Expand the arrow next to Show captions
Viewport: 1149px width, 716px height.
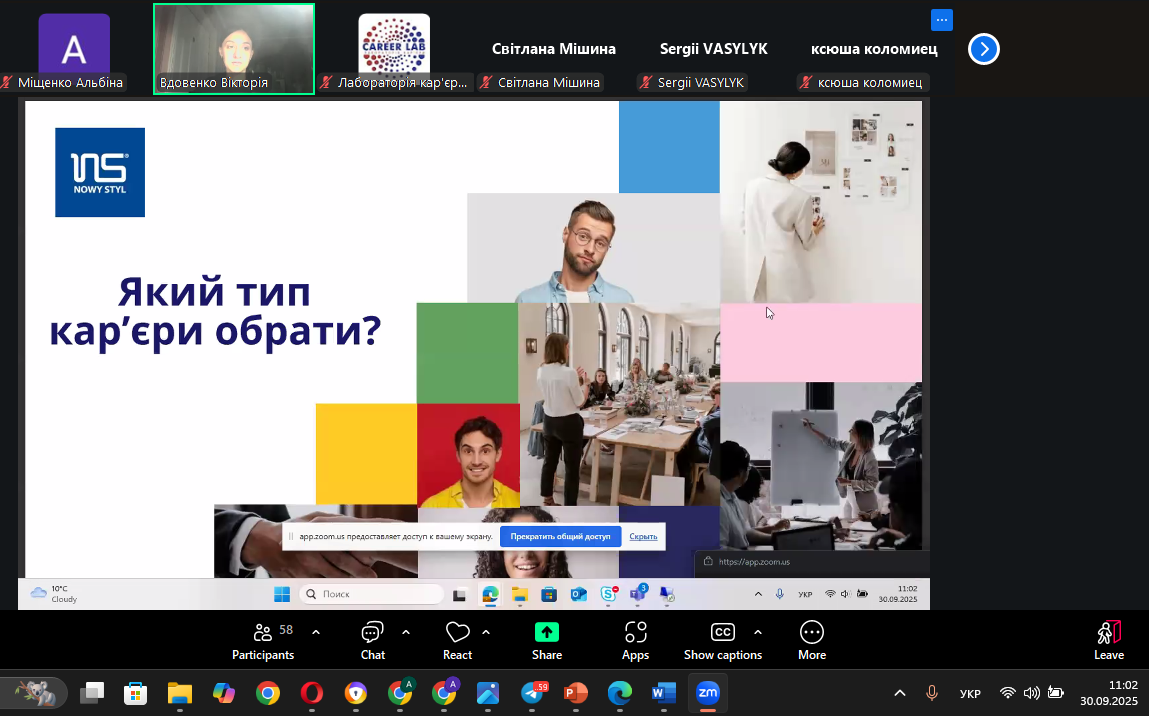coord(757,632)
